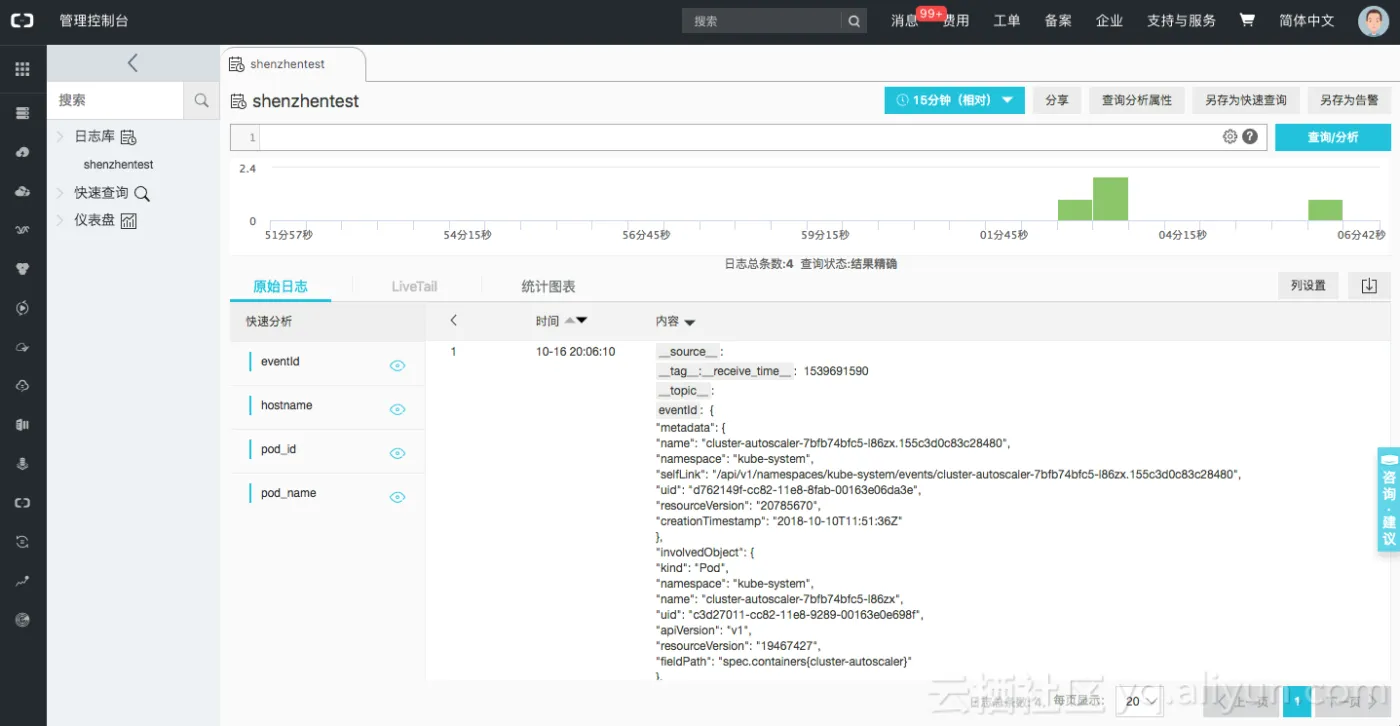The height and width of the screenshot is (726, 1400).
Task: Click the download logs icon button
Action: (x=1369, y=286)
